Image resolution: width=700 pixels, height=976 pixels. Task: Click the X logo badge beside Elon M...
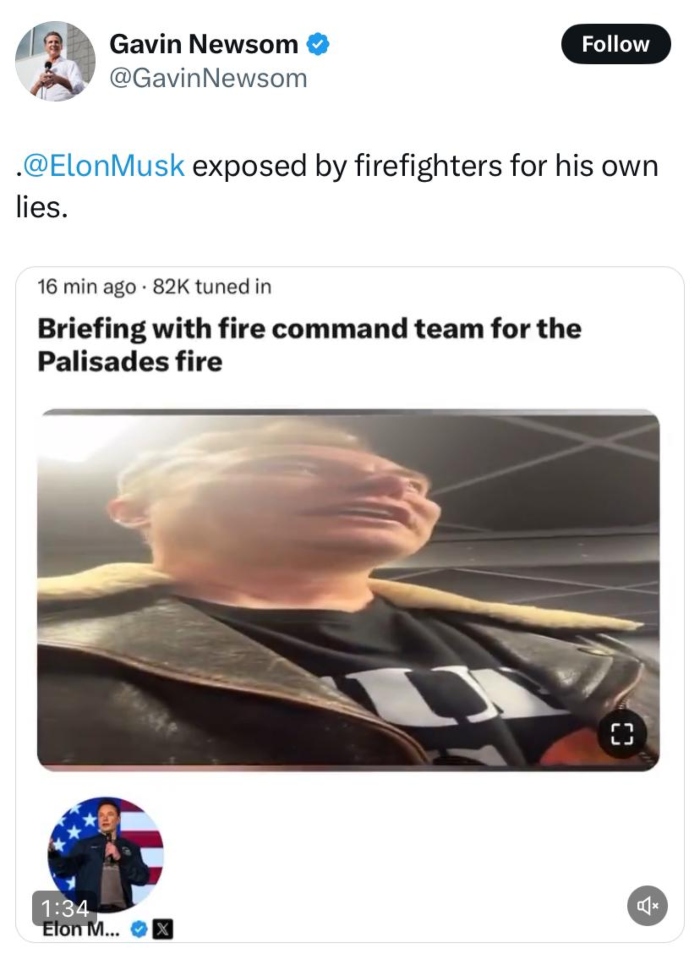pos(163,929)
